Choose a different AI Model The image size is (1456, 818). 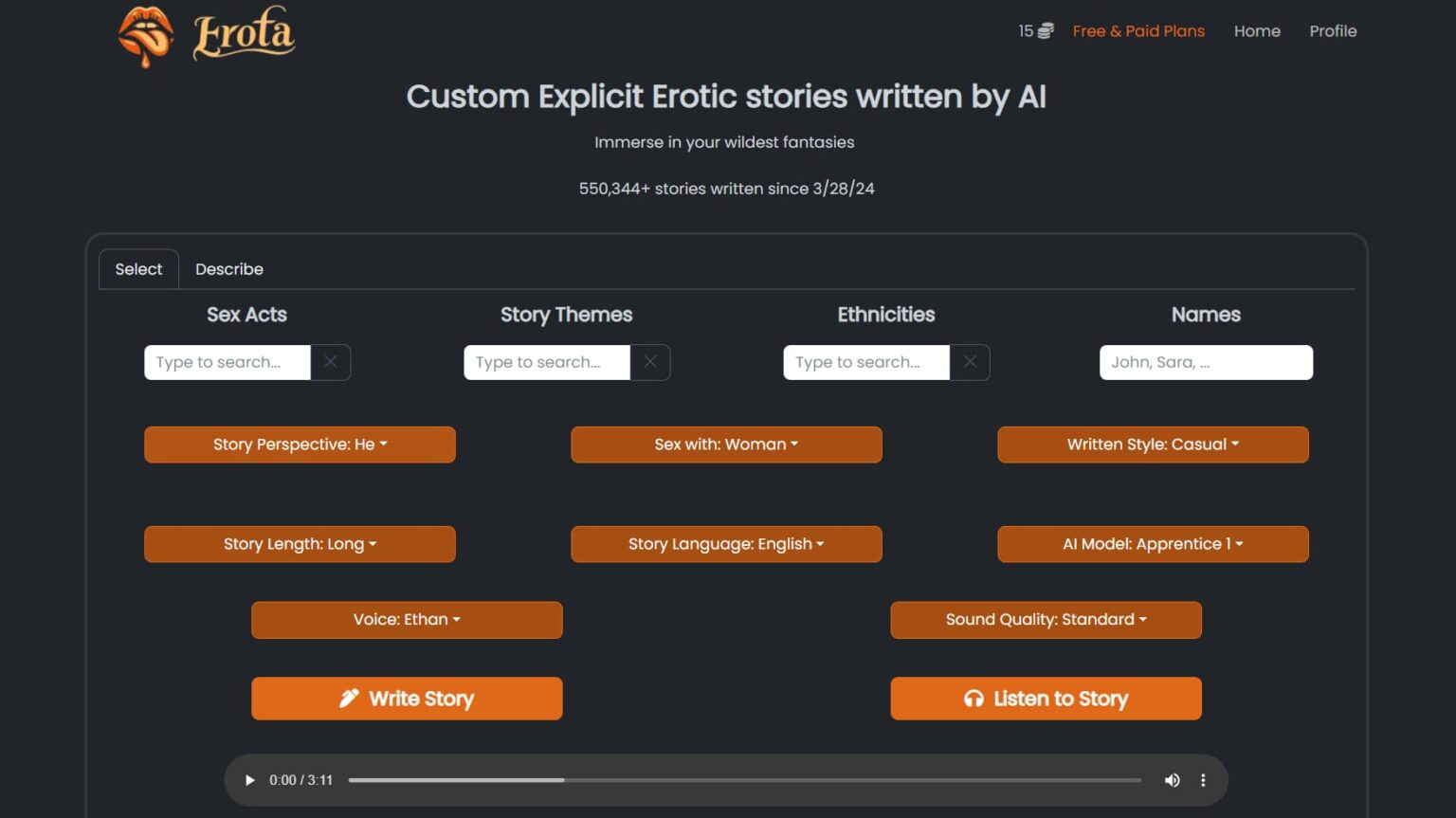[x=1153, y=544]
